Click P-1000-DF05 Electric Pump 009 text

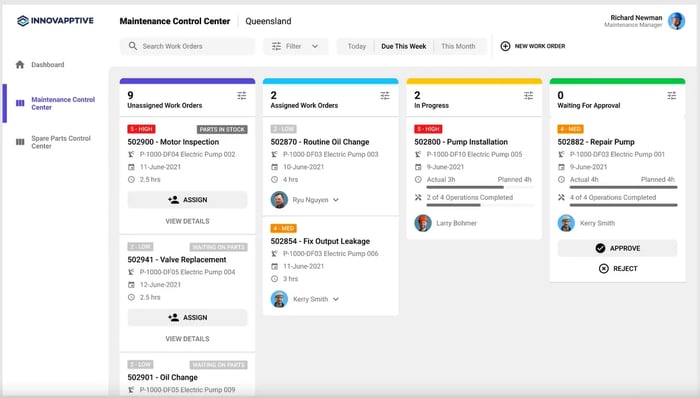(x=187, y=390)
